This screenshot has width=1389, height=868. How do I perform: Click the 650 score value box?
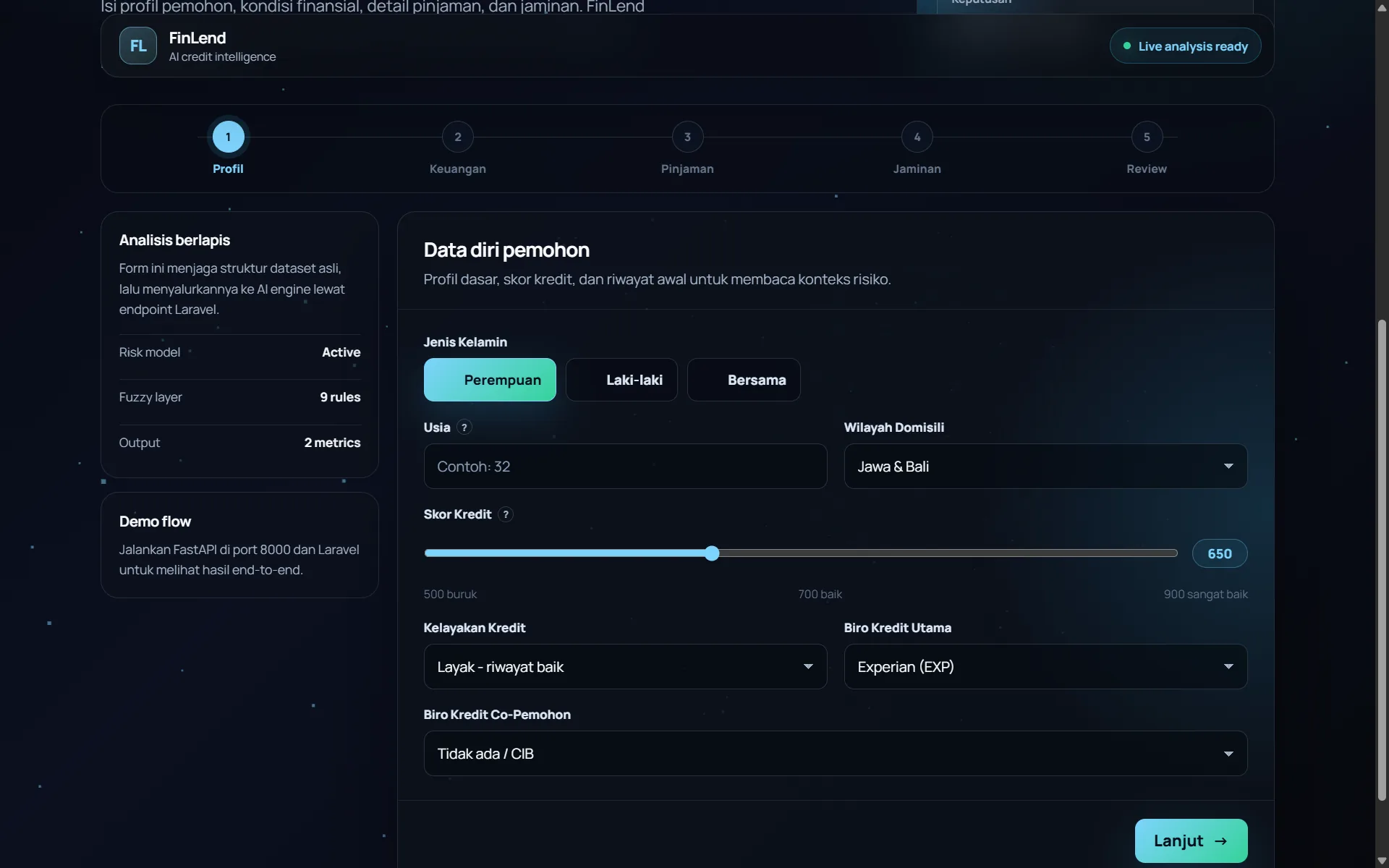pyautogui.click(x=1220, y=553)
